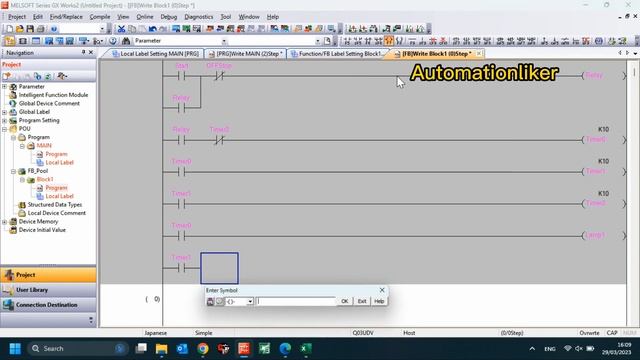
Task: Switch to [PRG]Write MAIN tab
Action: pos(245,54)
